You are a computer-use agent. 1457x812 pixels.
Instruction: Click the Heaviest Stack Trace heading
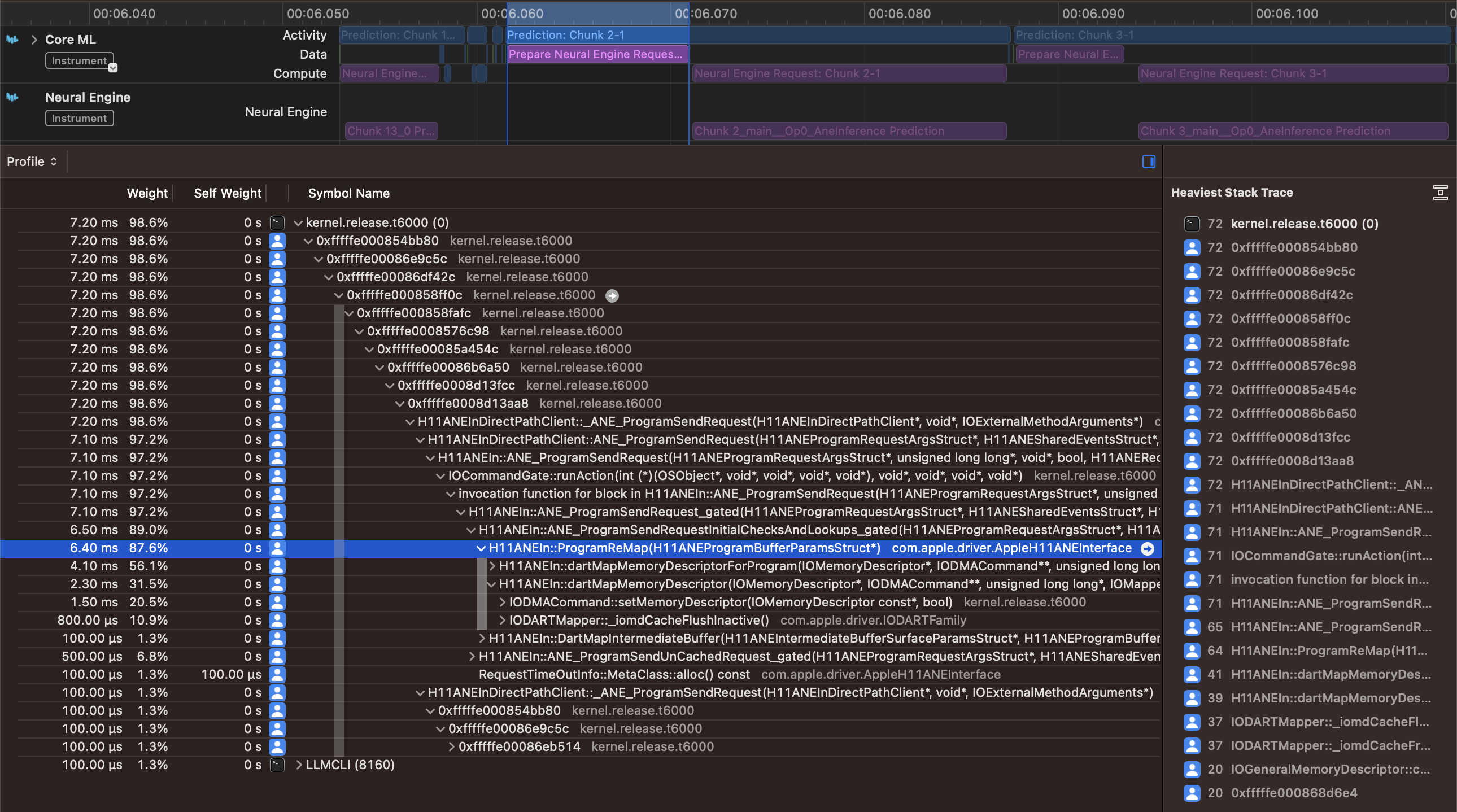pos(1232,193)
